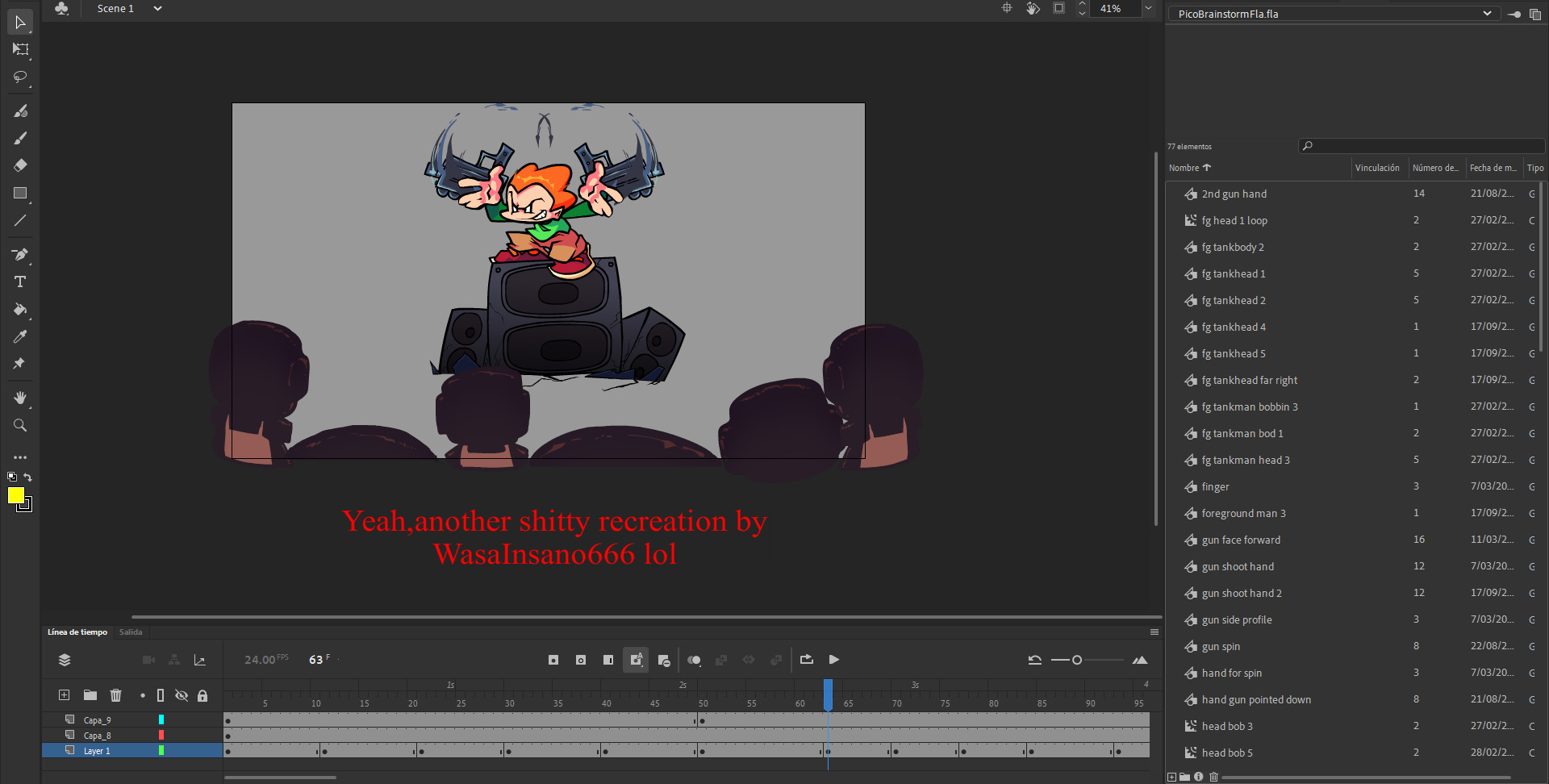Delete layer using timeline trash icon
This screenshot has height=784, width=1549.
pos(115,695)
